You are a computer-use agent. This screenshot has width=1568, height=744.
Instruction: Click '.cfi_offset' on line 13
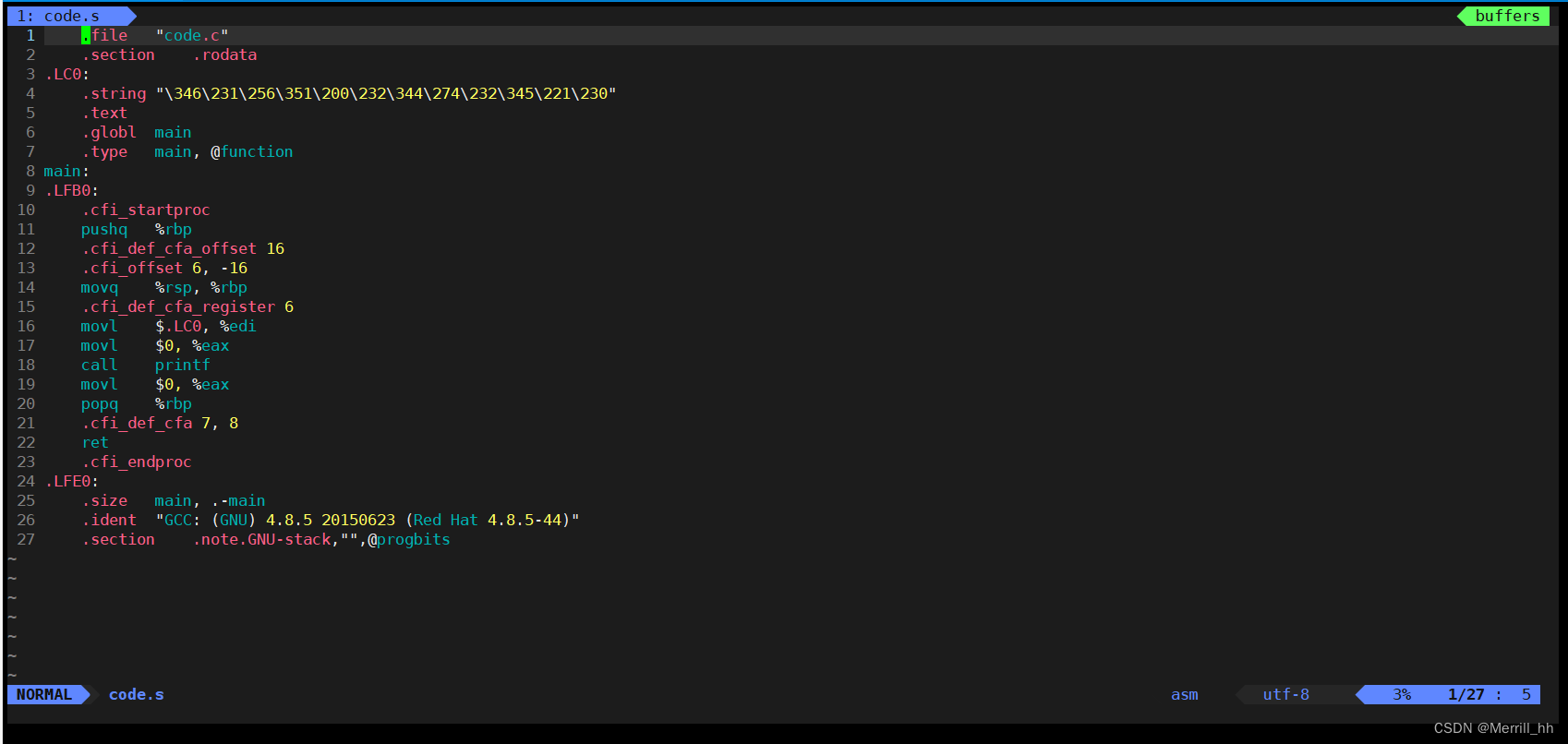click(132, 268)
